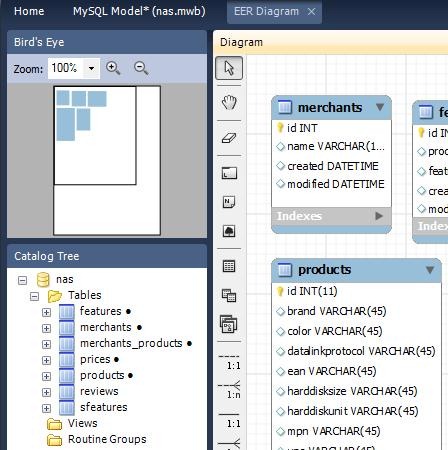
Task: Switch to the MySQL Model (nas.mwb) tab
Action: 139,11
